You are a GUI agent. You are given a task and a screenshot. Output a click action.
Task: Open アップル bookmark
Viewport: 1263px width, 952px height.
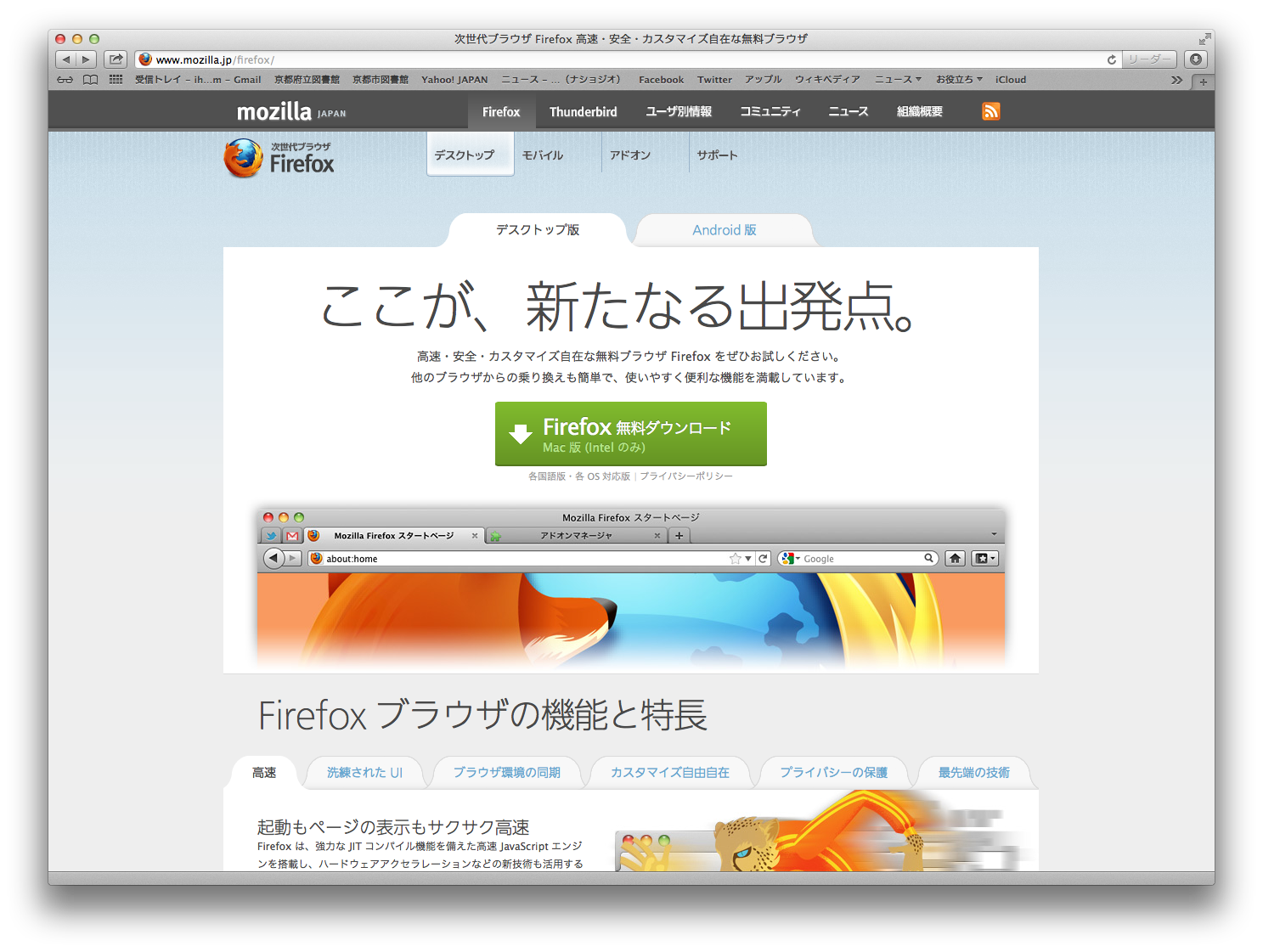pos(764,80)
